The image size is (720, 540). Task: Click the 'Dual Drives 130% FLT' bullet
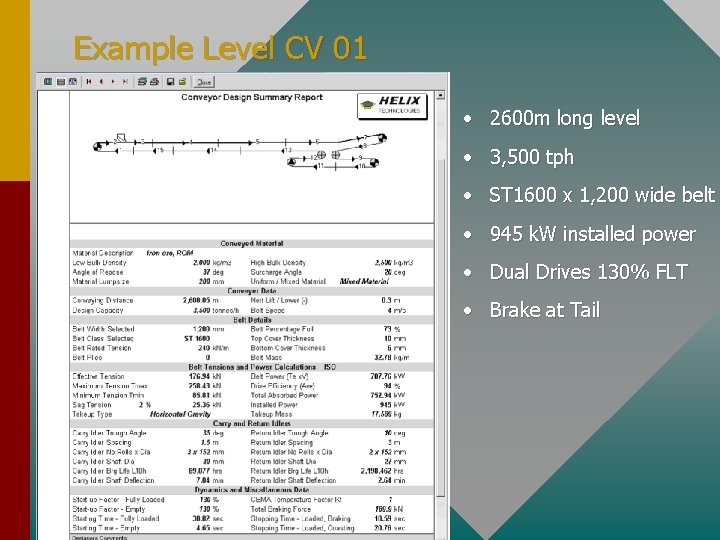(588, 272)
